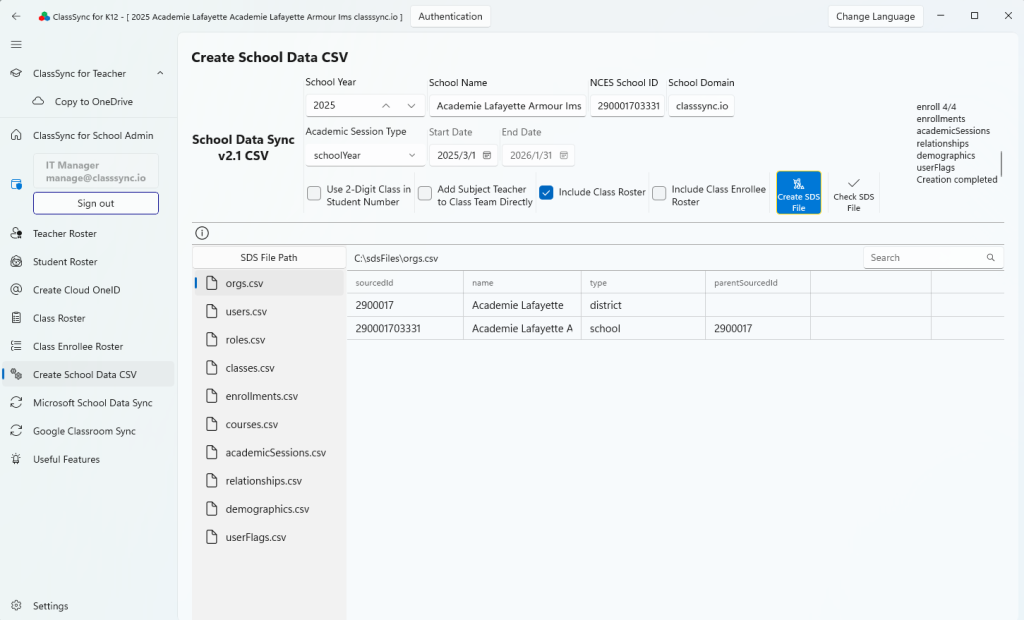
Task: Open the End Date calendar picker
Action: tap(564, 155)
